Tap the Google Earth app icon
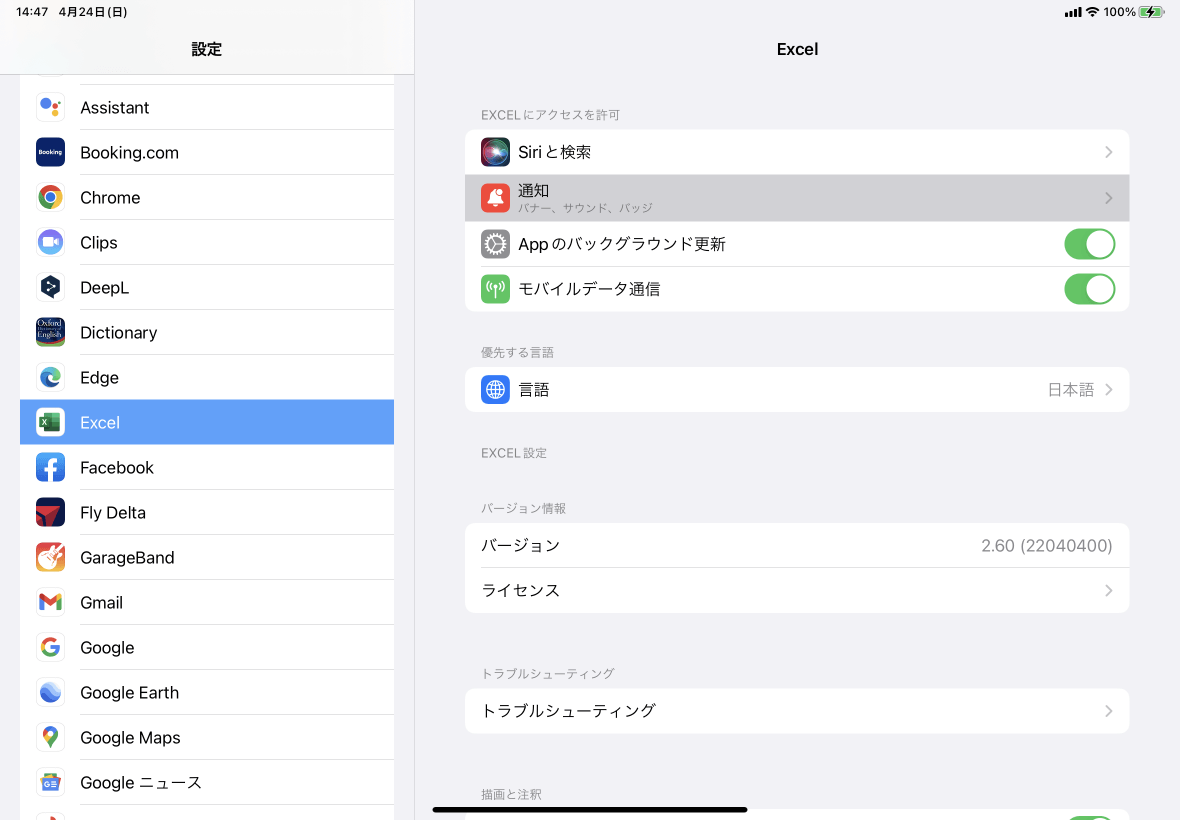This screenshot has height=820, width=1180. [50, 693]
